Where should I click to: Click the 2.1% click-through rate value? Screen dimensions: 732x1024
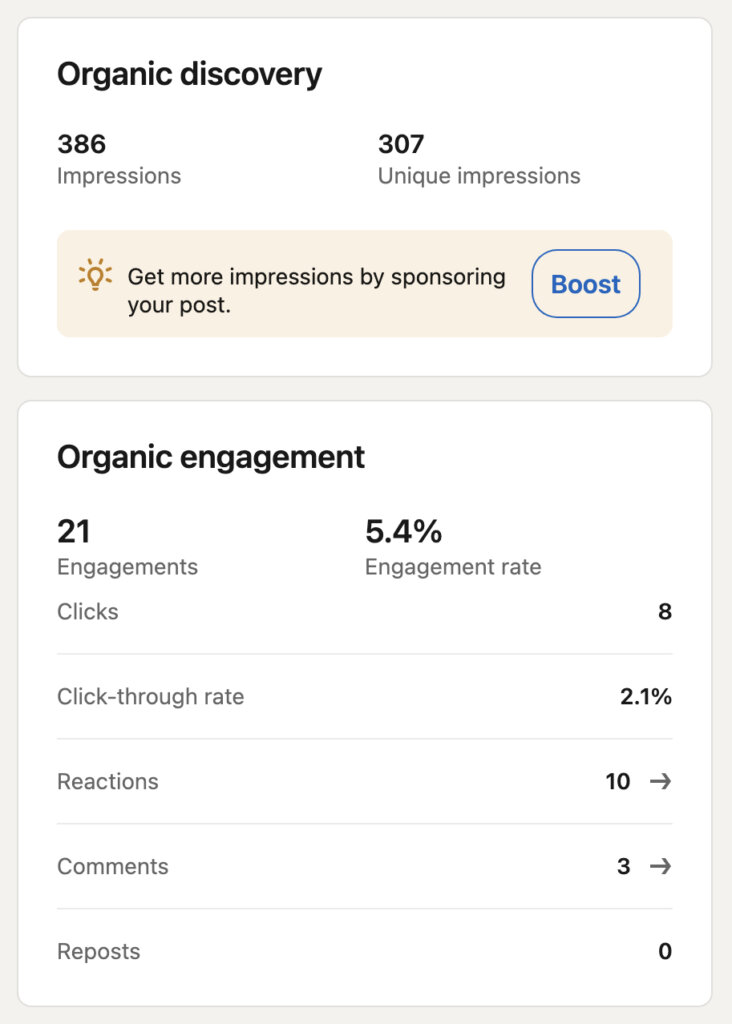[646, 696]
